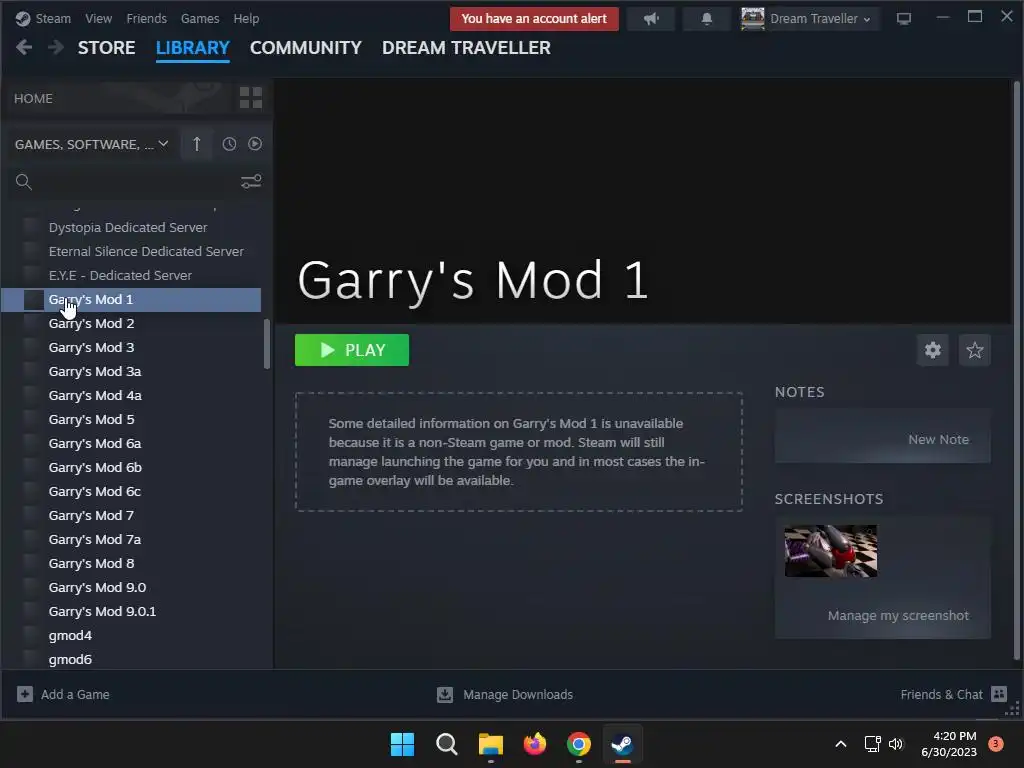Click Manage my screenshot link
Image resolution: width=1024 pixels, height=768 pixels.
[898, 616]
